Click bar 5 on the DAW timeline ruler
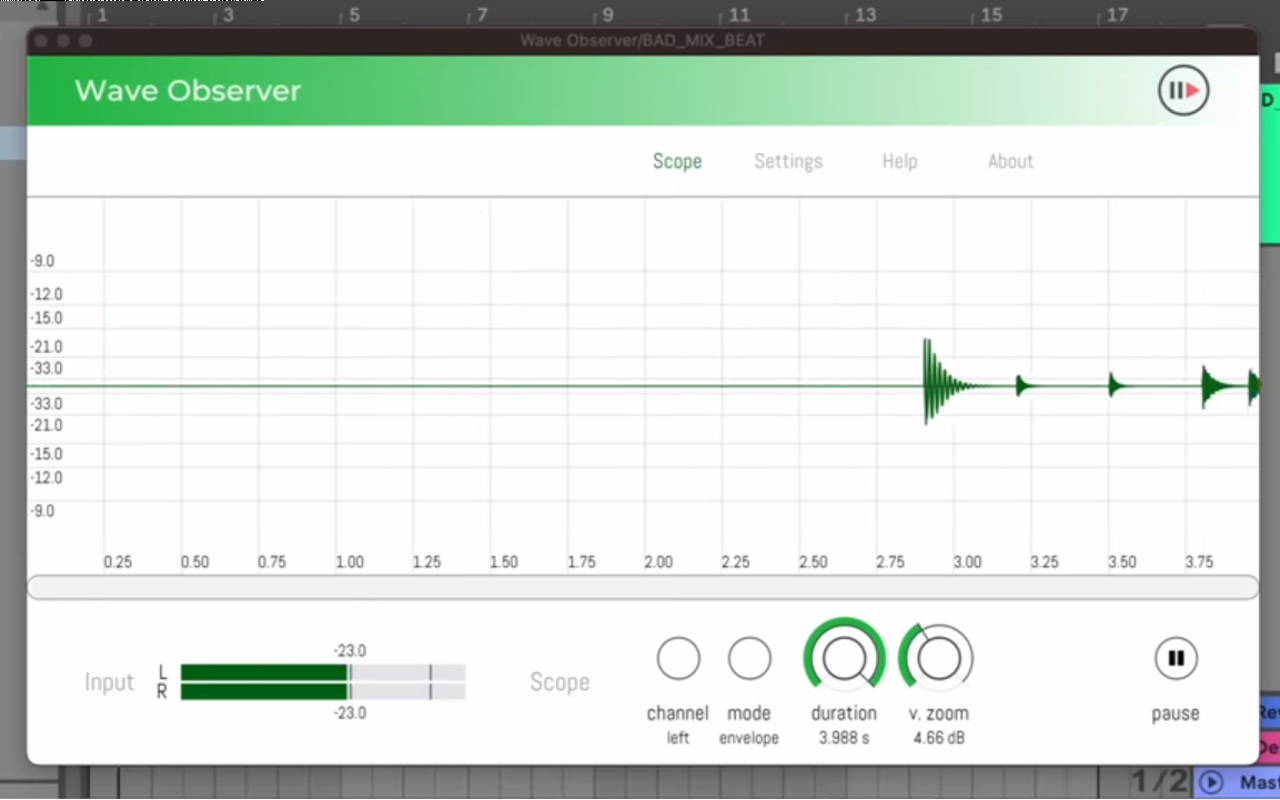This screenshot has width=1280, height=800. tap(354, 15)
